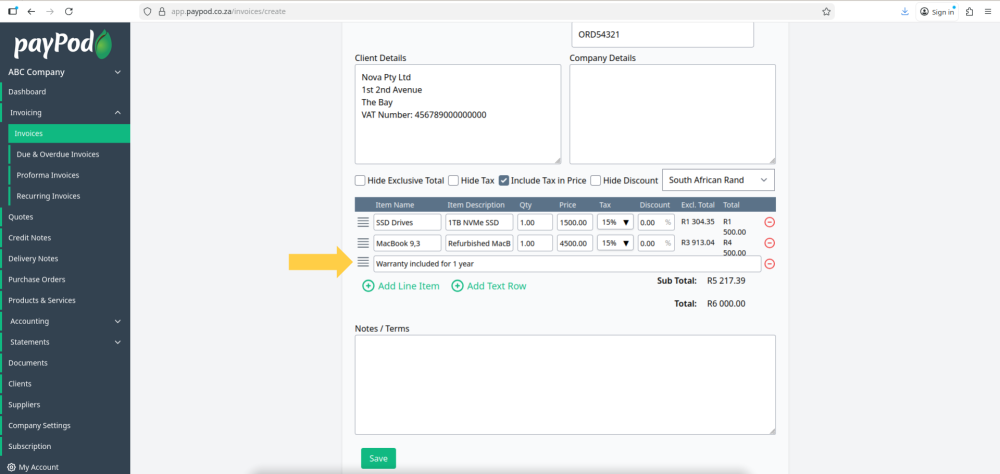1000x474 pixels.
Task: Click the ORD54321 reference field
Action: click(x=662, y=34)
